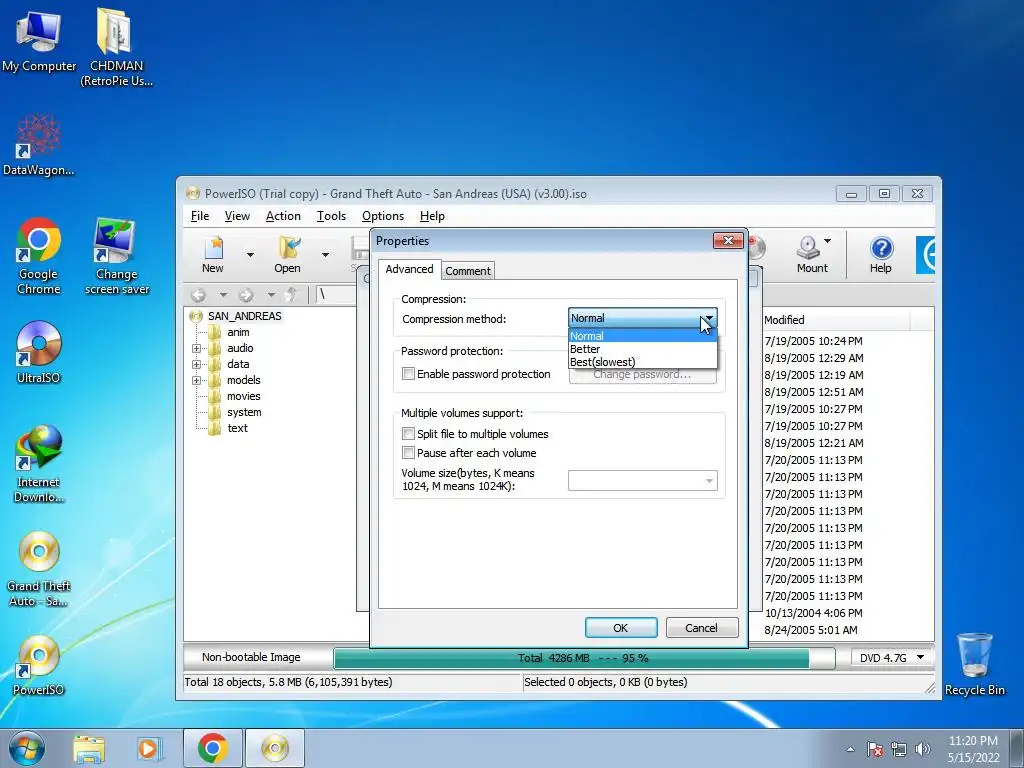
Task: Open Grand Theft Auto ISO desktop icon
Action: click(x=39, y=568)
